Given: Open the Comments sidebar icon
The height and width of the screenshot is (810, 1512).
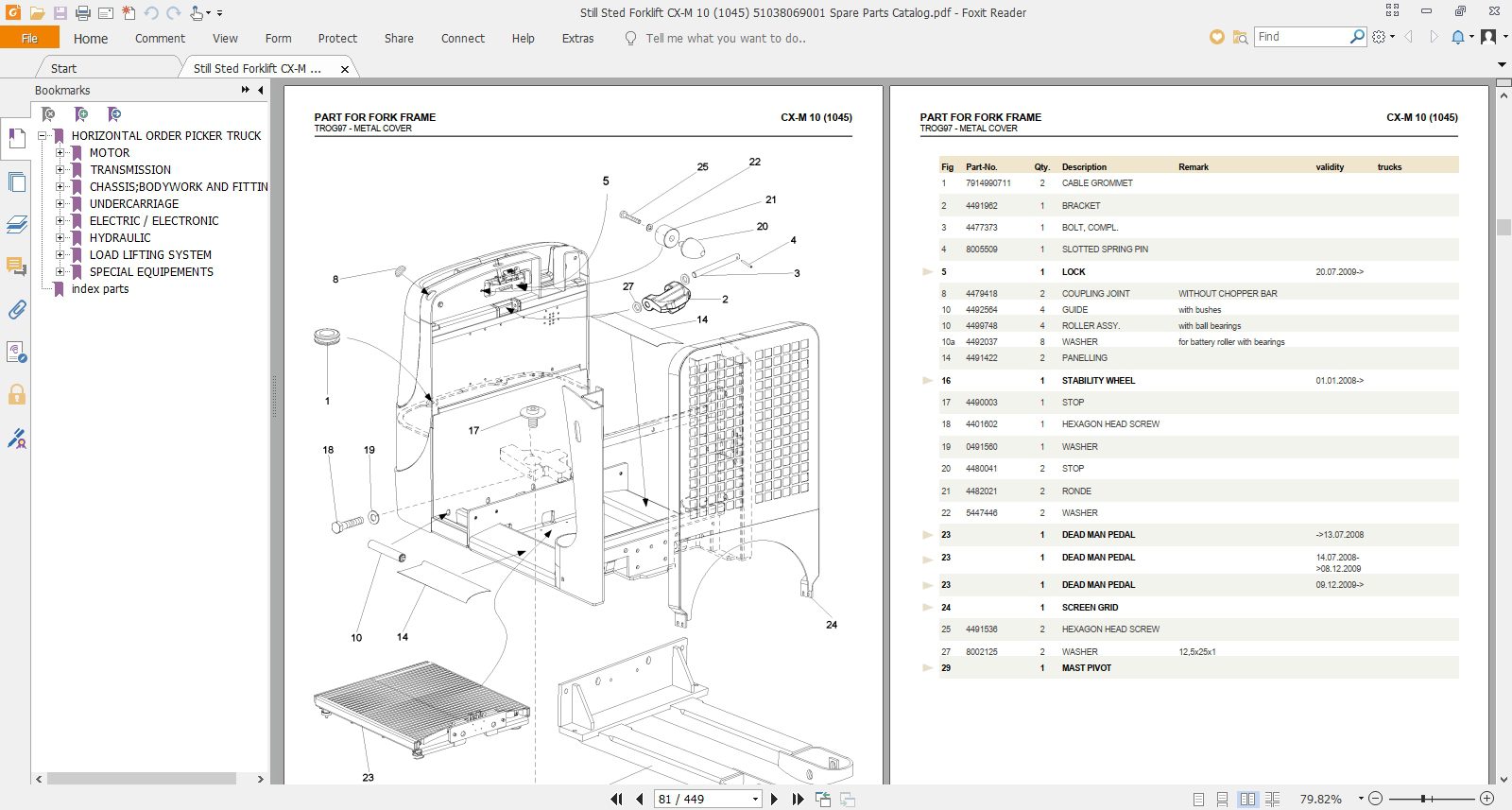Looking at the screenshot, I should pos(16,267).
